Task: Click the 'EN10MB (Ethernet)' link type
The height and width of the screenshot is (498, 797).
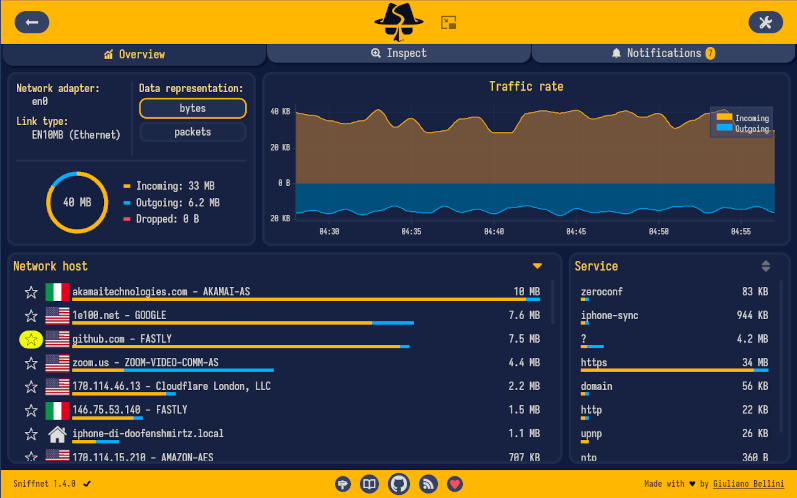Action: pyautogui.click(x=76, y=135)
